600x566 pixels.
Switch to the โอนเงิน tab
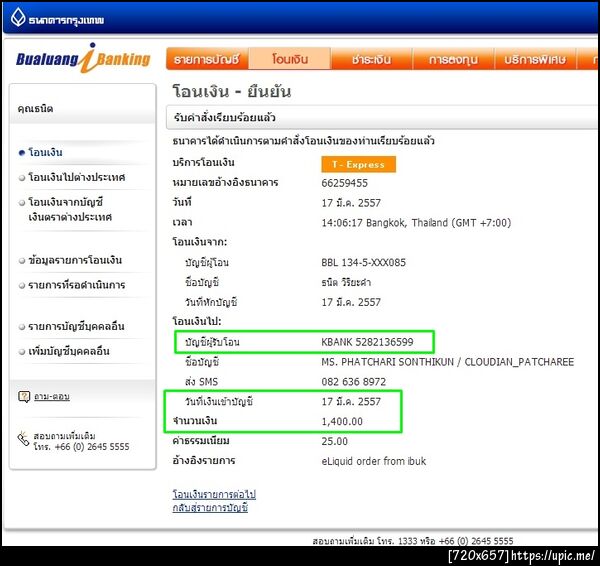(x=290, y=59)
